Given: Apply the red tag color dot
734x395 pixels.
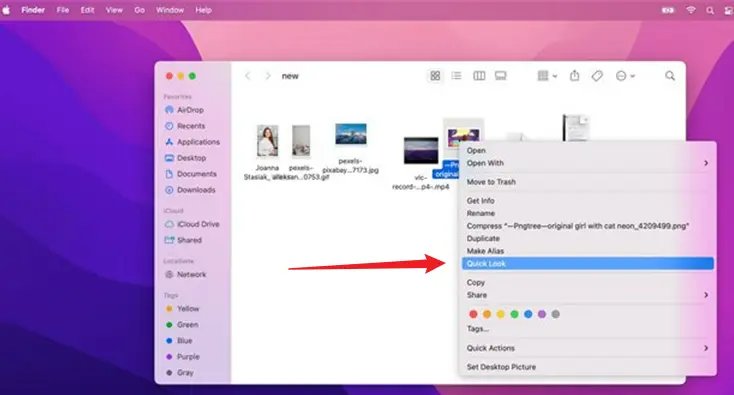Looking at the screenshot, I should point(473,314).
